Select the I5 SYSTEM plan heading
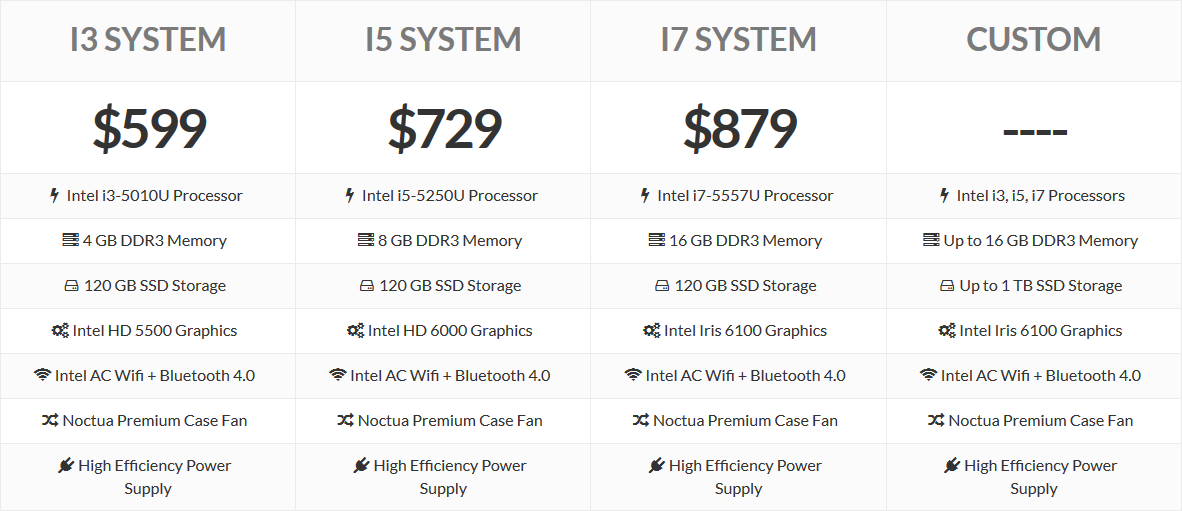The width and height of the screenshot is (1182, 511). (x=443, y=40)
